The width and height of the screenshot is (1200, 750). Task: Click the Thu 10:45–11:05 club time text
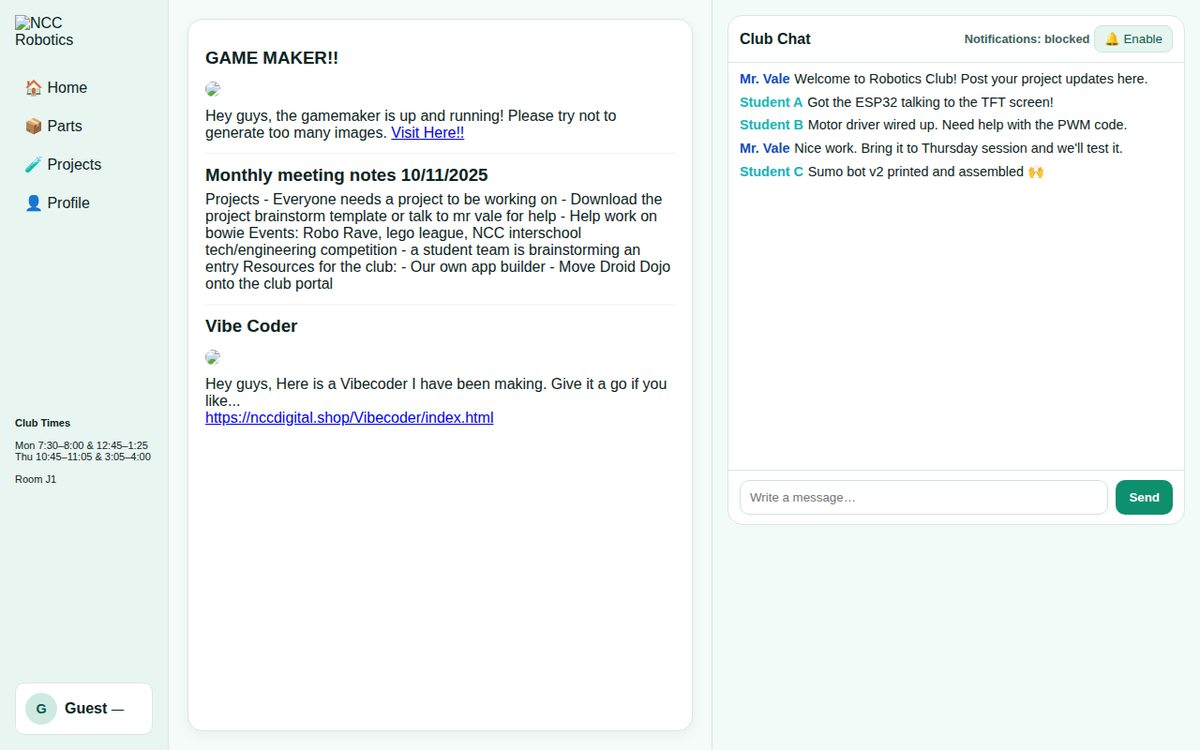[x=83, y=457]
